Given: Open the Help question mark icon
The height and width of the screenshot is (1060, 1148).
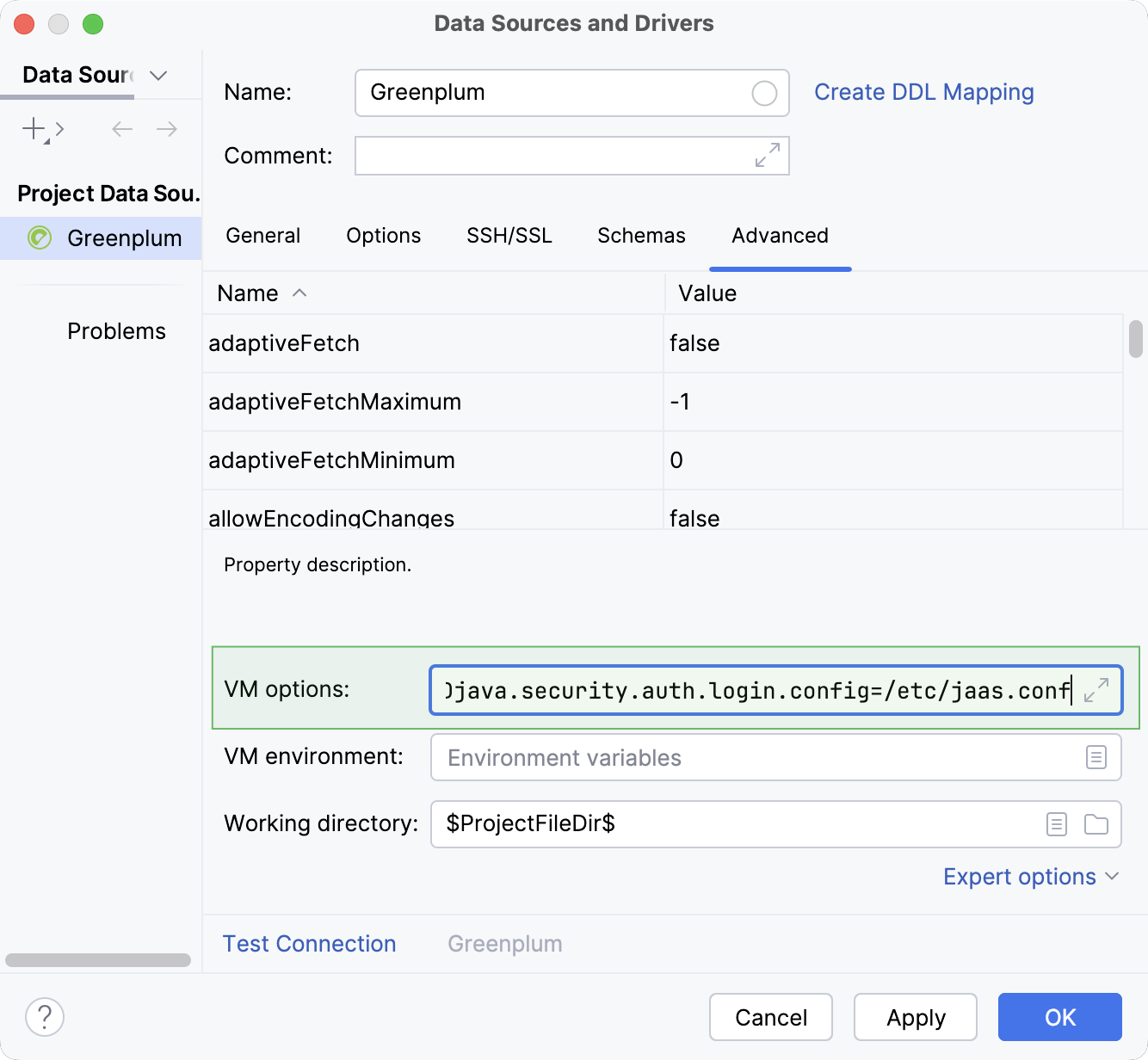Looking at the screenshot, I should [x=45, y=1017].
